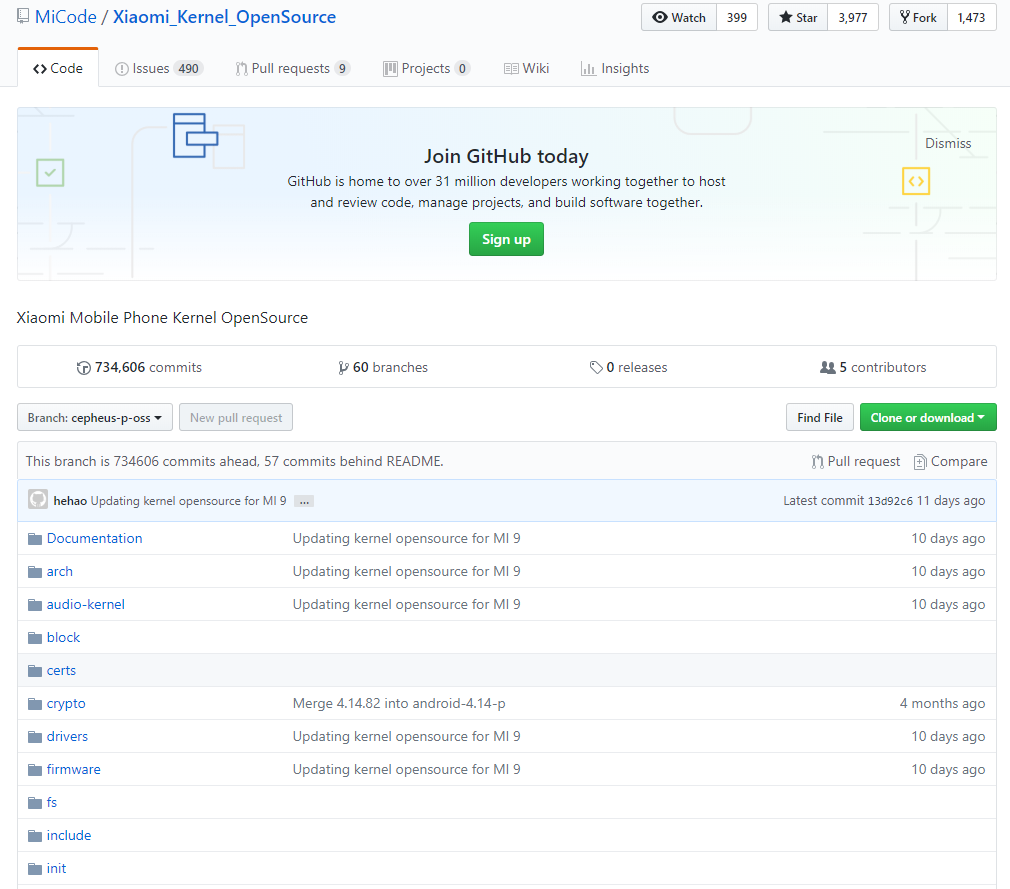The height and width of the screenshot is (889, 1010).
Task: Open the Documentation folder
Action: (x=95, y=539)
